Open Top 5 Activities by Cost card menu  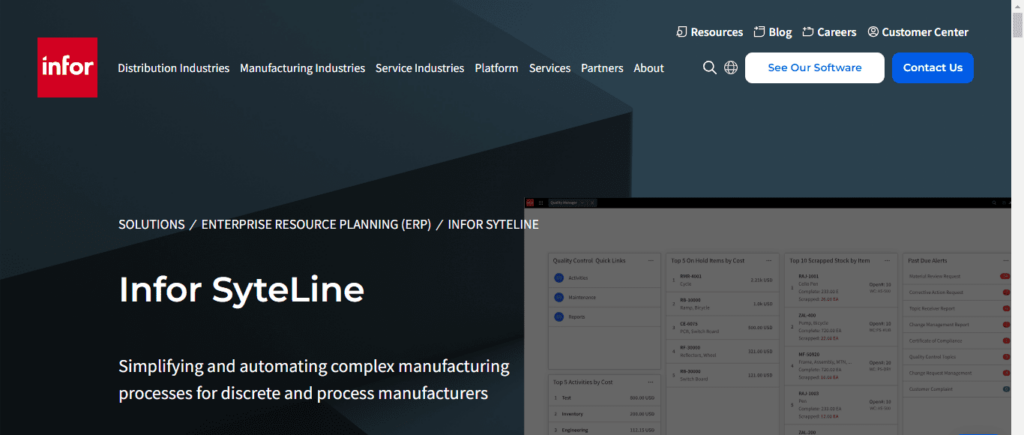point(650,382)
